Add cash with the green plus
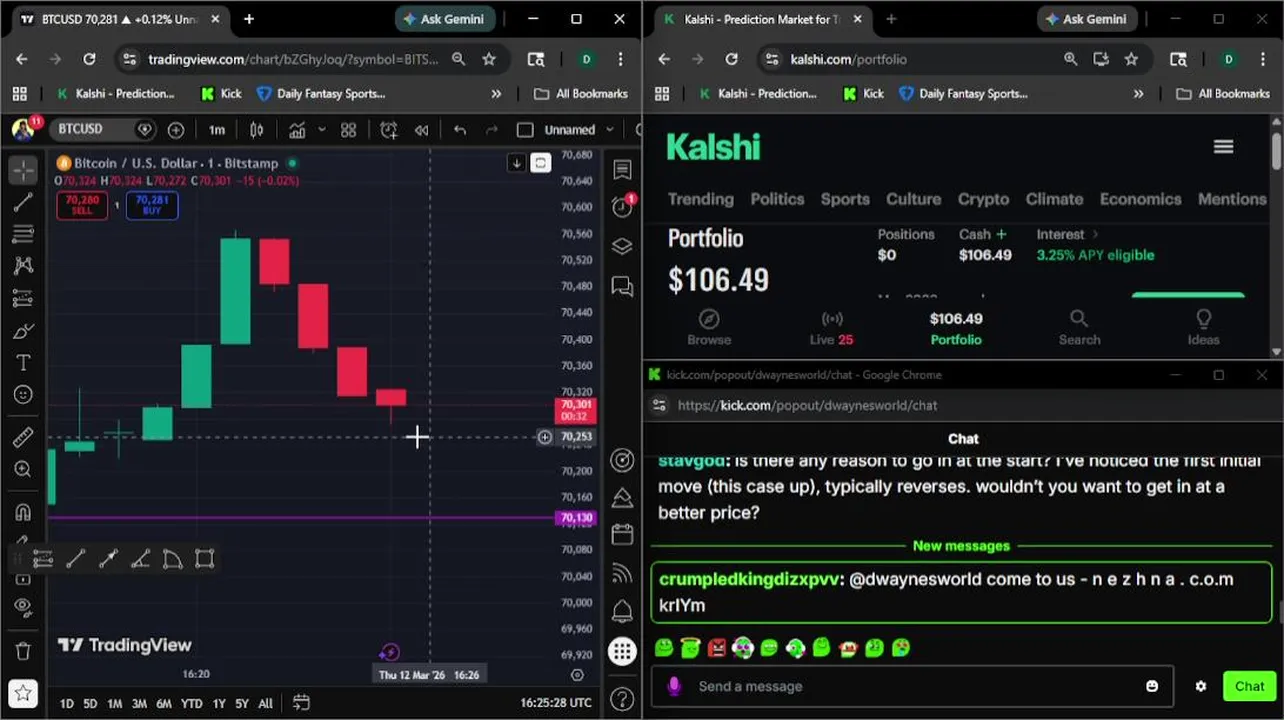 tap(1001, 234)
